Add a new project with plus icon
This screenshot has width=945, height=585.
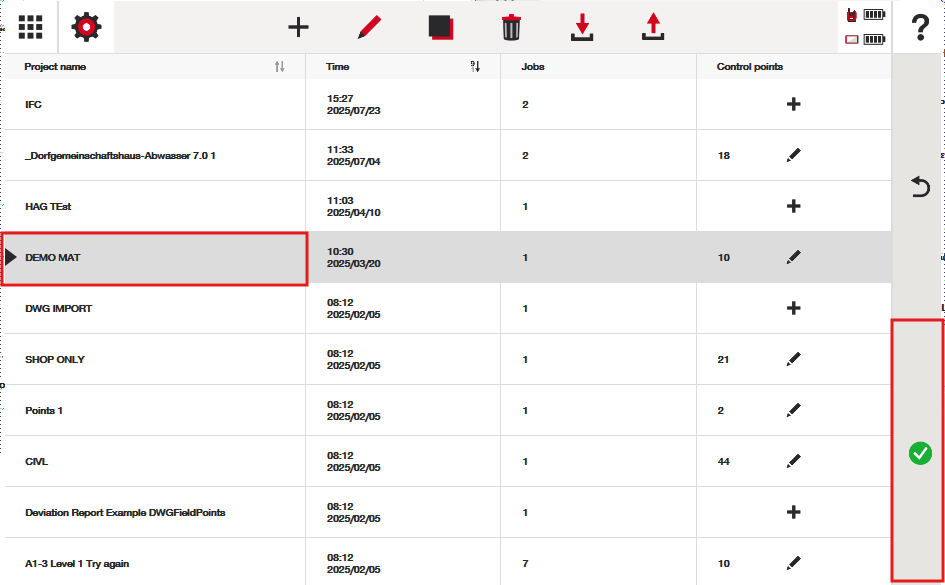298,27
